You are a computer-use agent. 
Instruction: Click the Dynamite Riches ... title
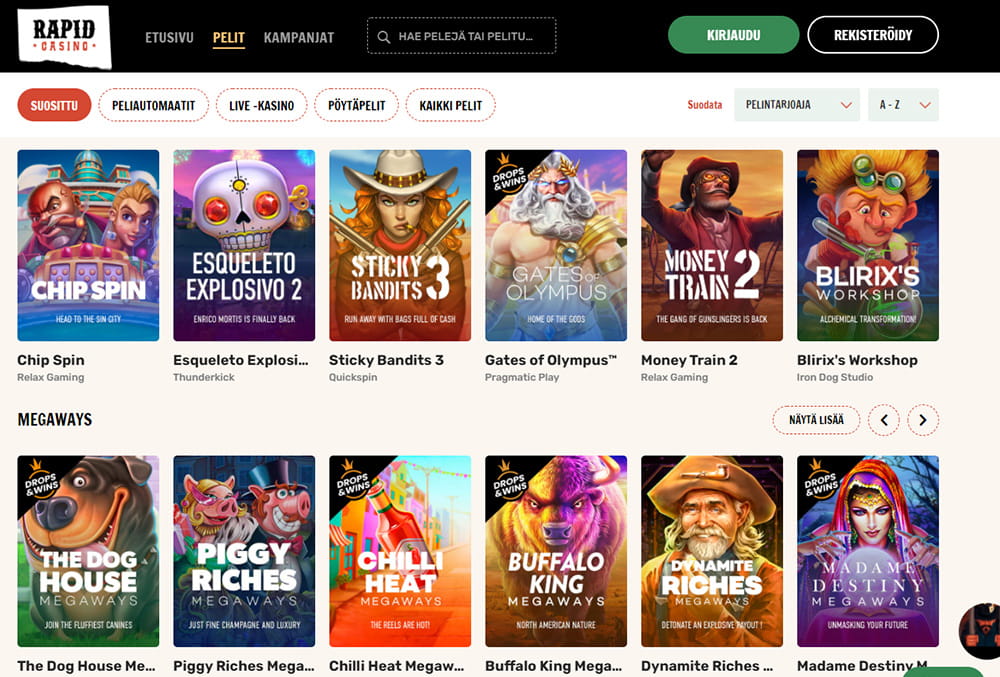[x=707, y=666]
